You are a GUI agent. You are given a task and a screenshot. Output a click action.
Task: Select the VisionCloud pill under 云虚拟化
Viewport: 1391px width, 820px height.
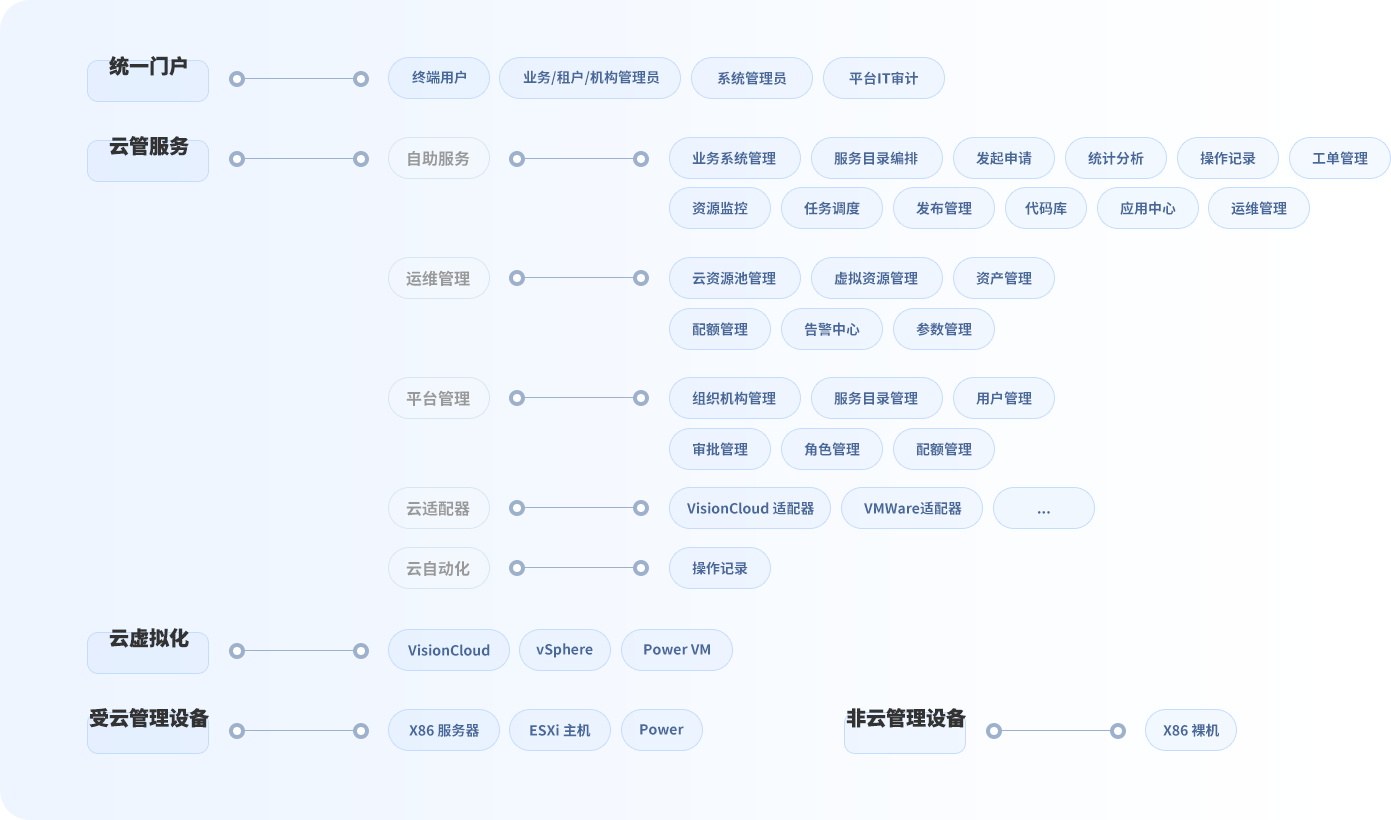tap(449, 650)
